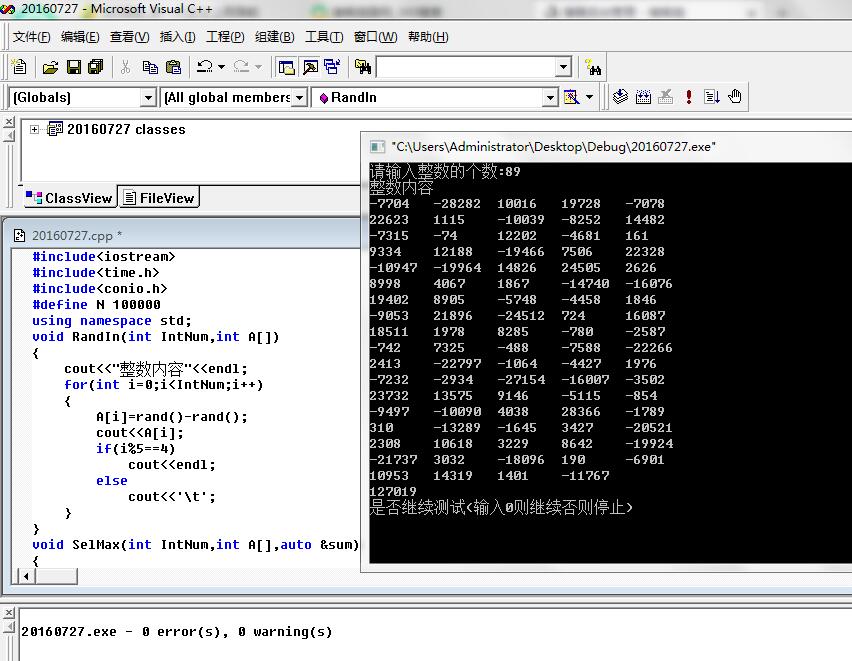This screenshot has height=661, width=852.
Task: Click the console window system icon
Action: pyautogui.click(x=377, y=147)
